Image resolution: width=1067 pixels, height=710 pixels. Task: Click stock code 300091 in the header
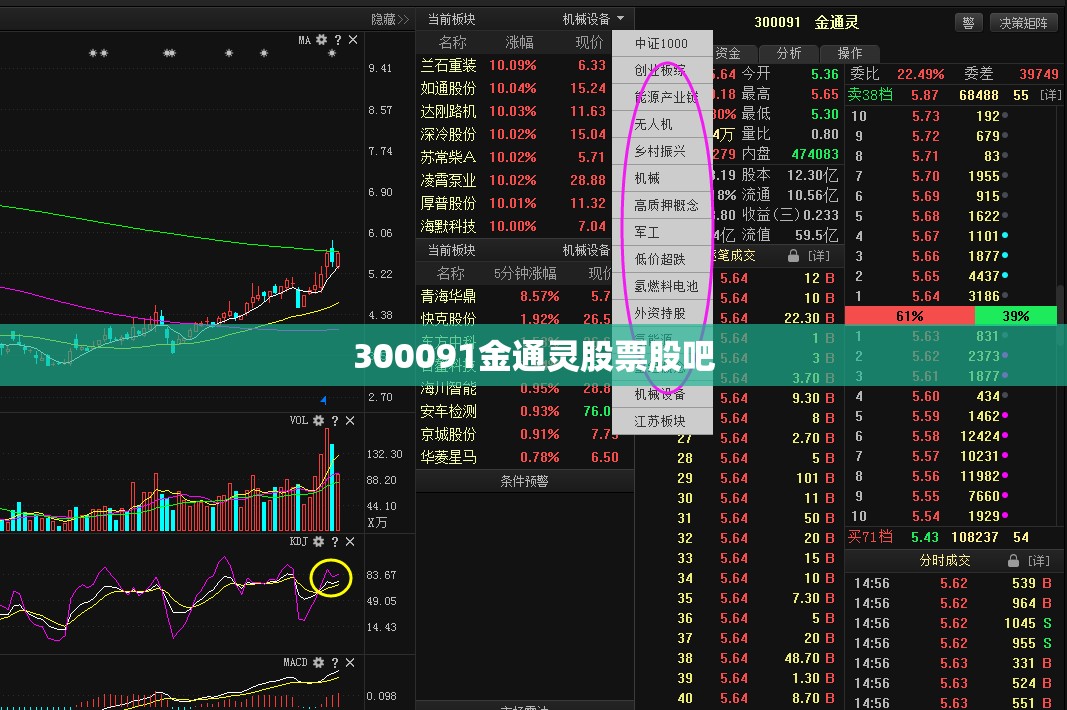tap(777, 22)
